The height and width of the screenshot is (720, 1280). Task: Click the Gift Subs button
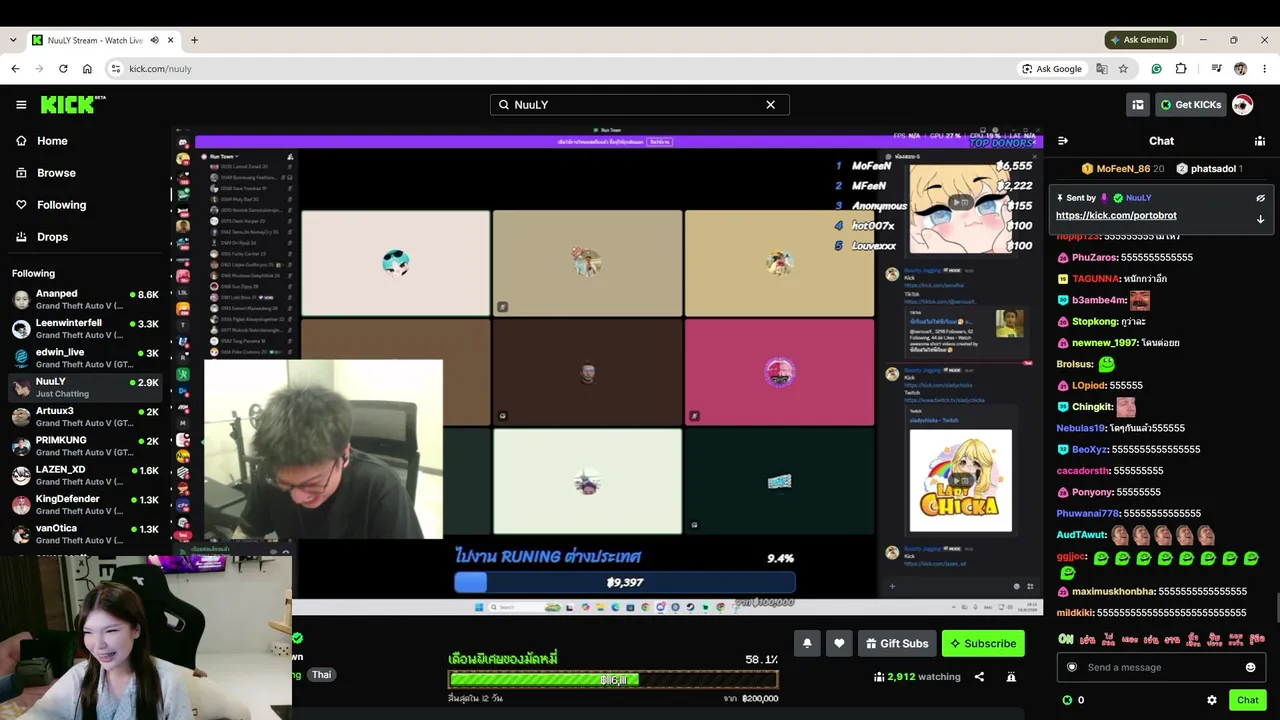897,643
